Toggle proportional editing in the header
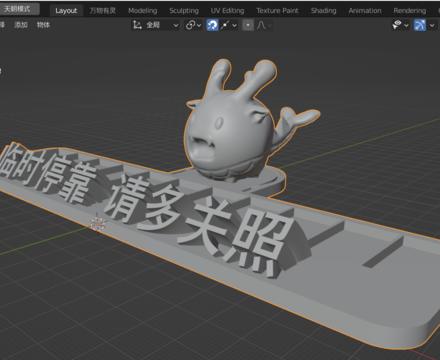 tap(248, 25)
